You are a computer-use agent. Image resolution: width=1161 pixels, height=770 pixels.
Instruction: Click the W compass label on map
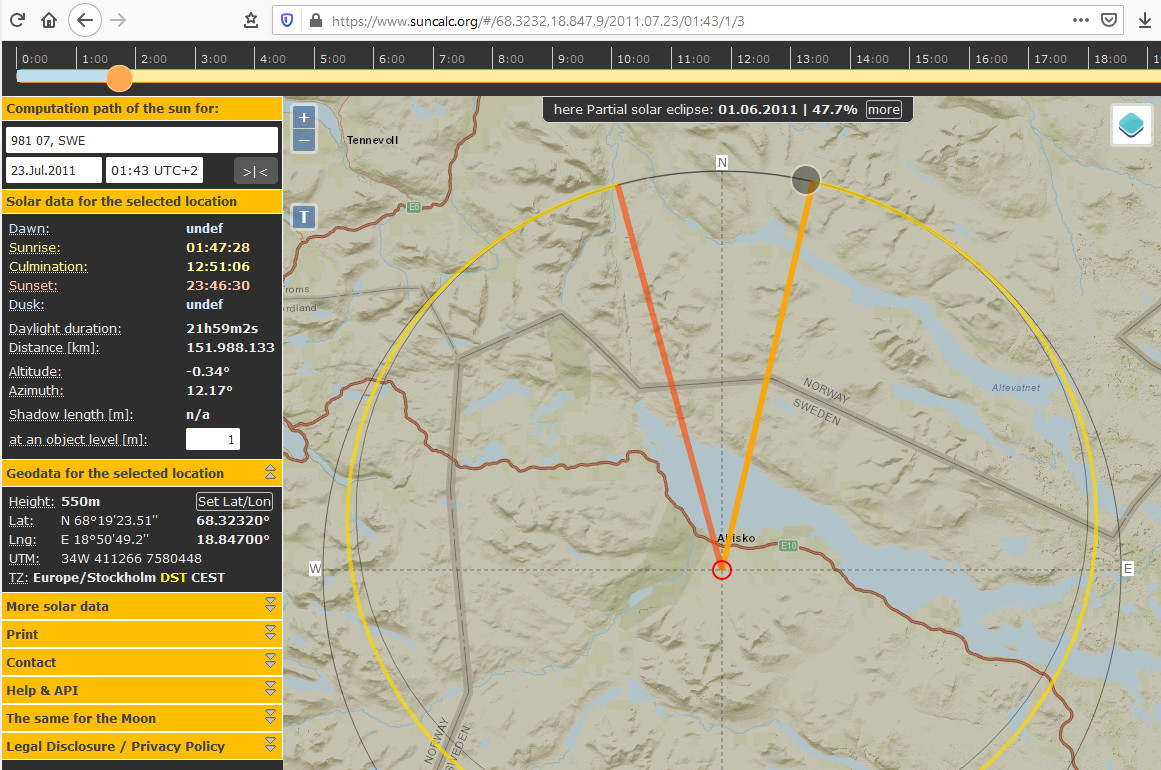click(315, 569)
